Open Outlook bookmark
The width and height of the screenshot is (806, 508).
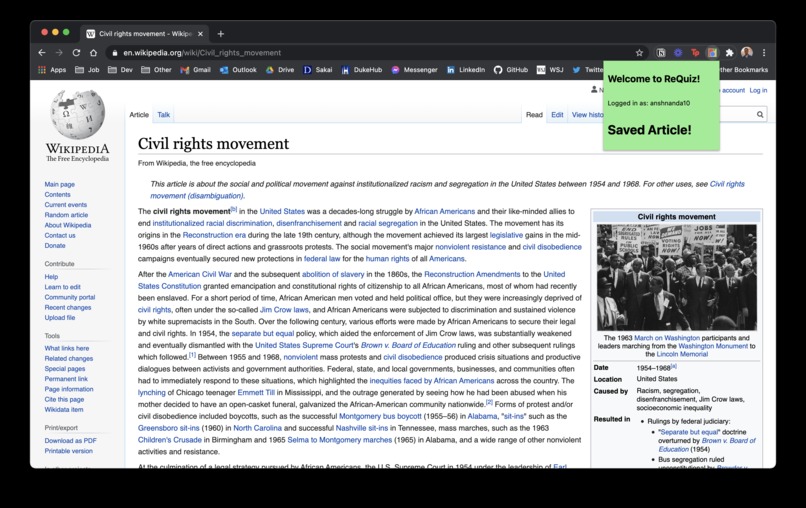coord(238,70)
